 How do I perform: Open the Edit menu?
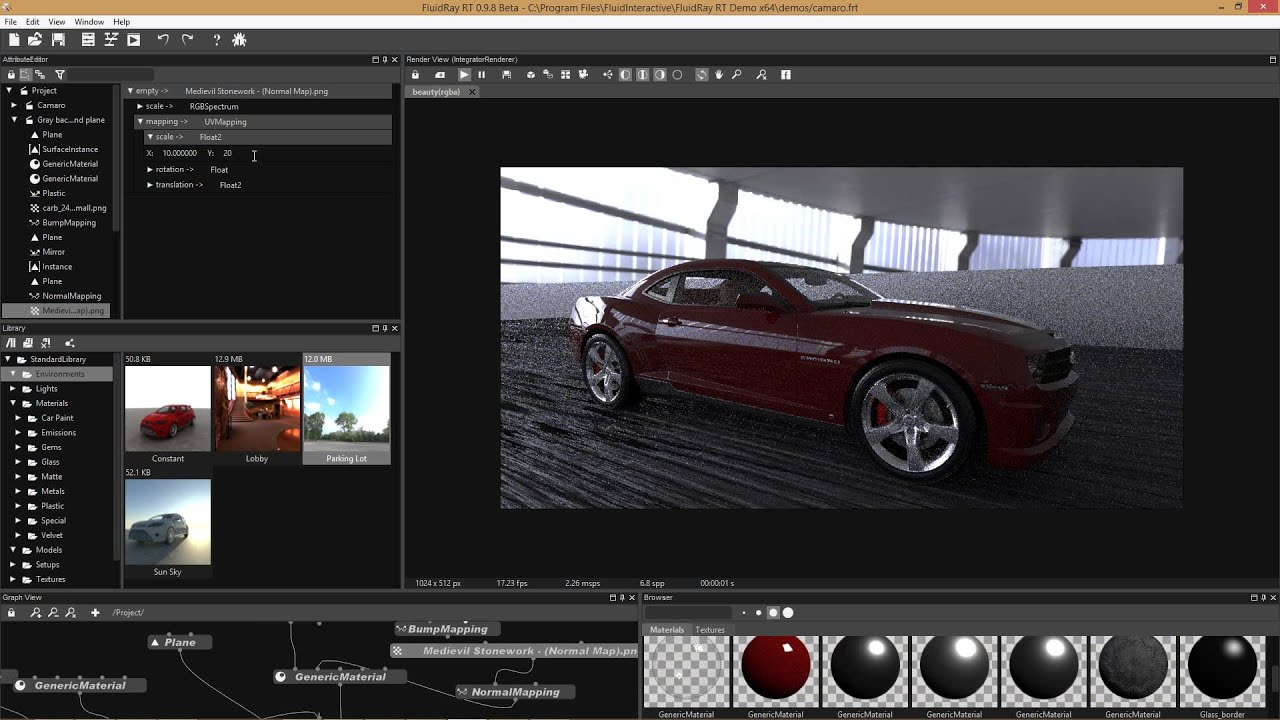[33, 22]
